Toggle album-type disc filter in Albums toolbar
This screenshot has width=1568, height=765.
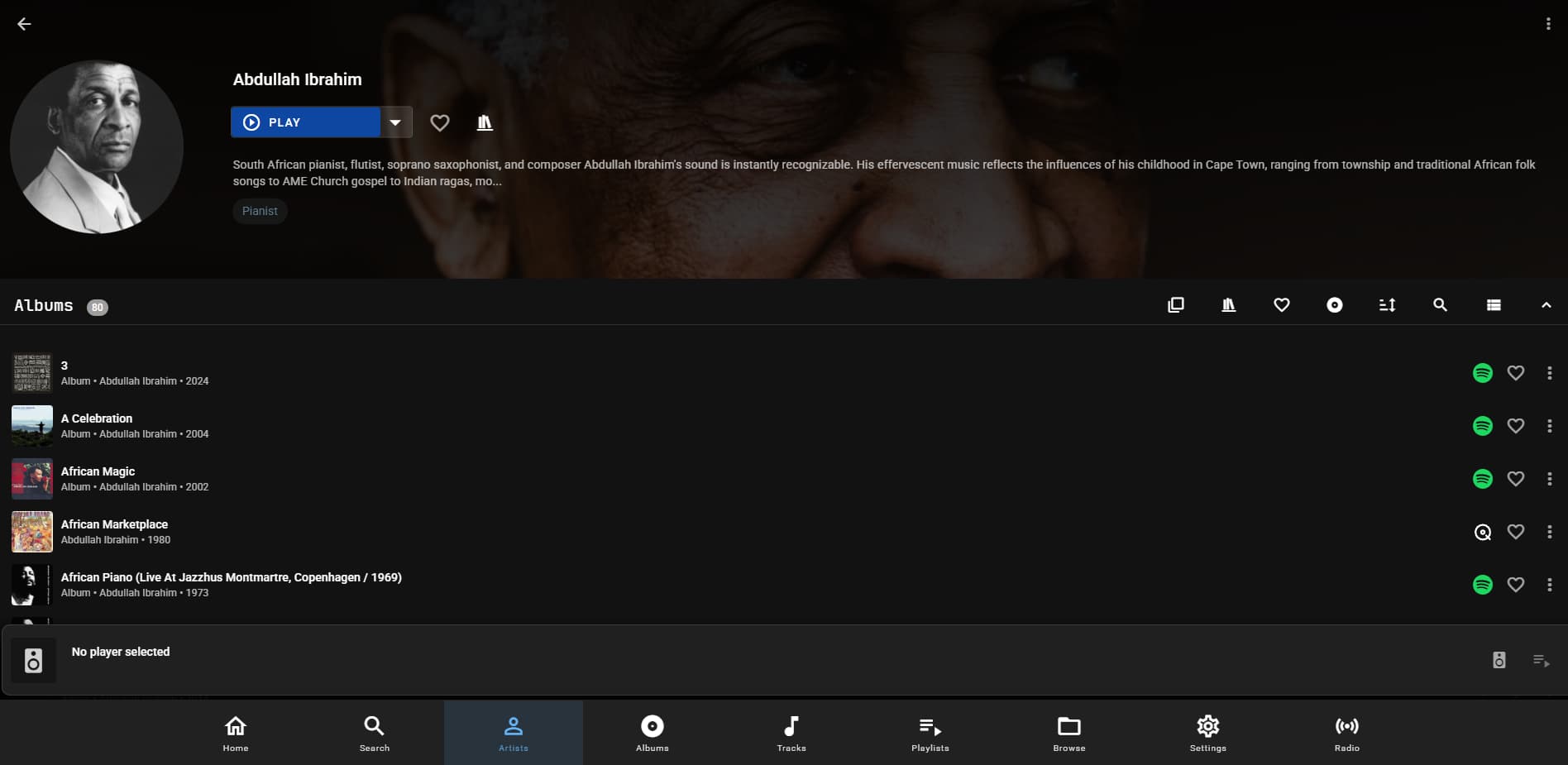1334,305
